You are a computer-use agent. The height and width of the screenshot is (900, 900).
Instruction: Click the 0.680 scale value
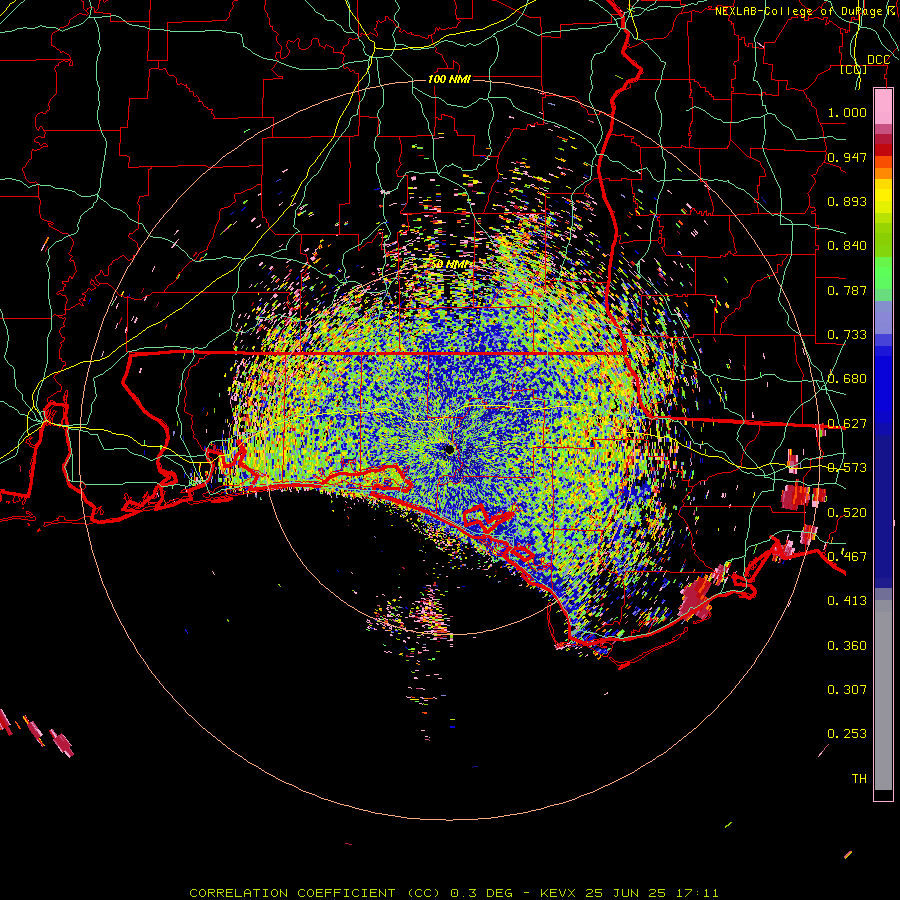coord(847,379)
